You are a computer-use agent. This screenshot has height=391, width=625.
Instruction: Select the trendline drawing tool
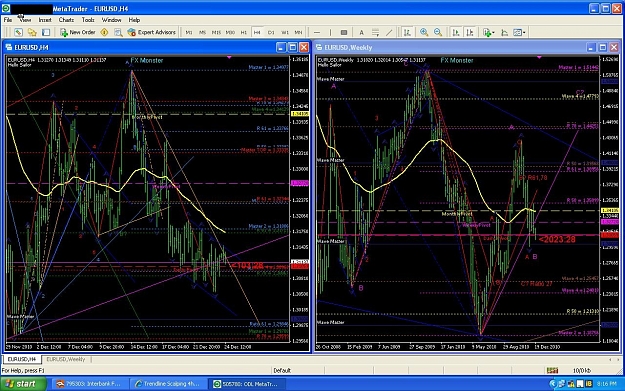coord(389,32)
